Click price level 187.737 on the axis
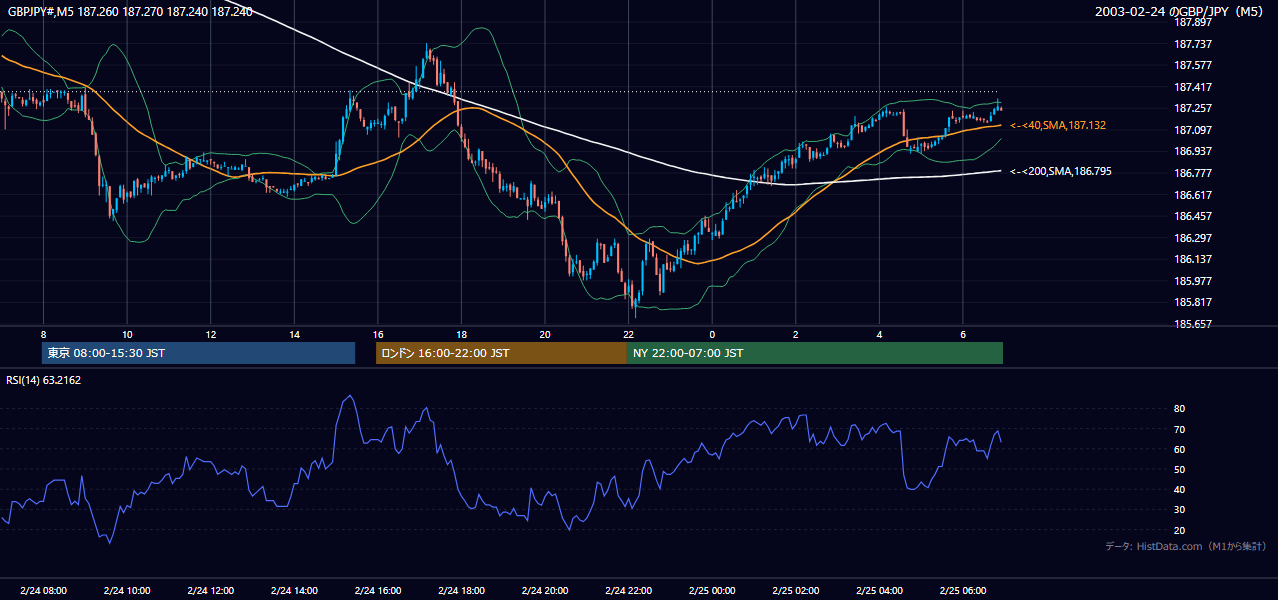1278x600 pixels. 1192,44
